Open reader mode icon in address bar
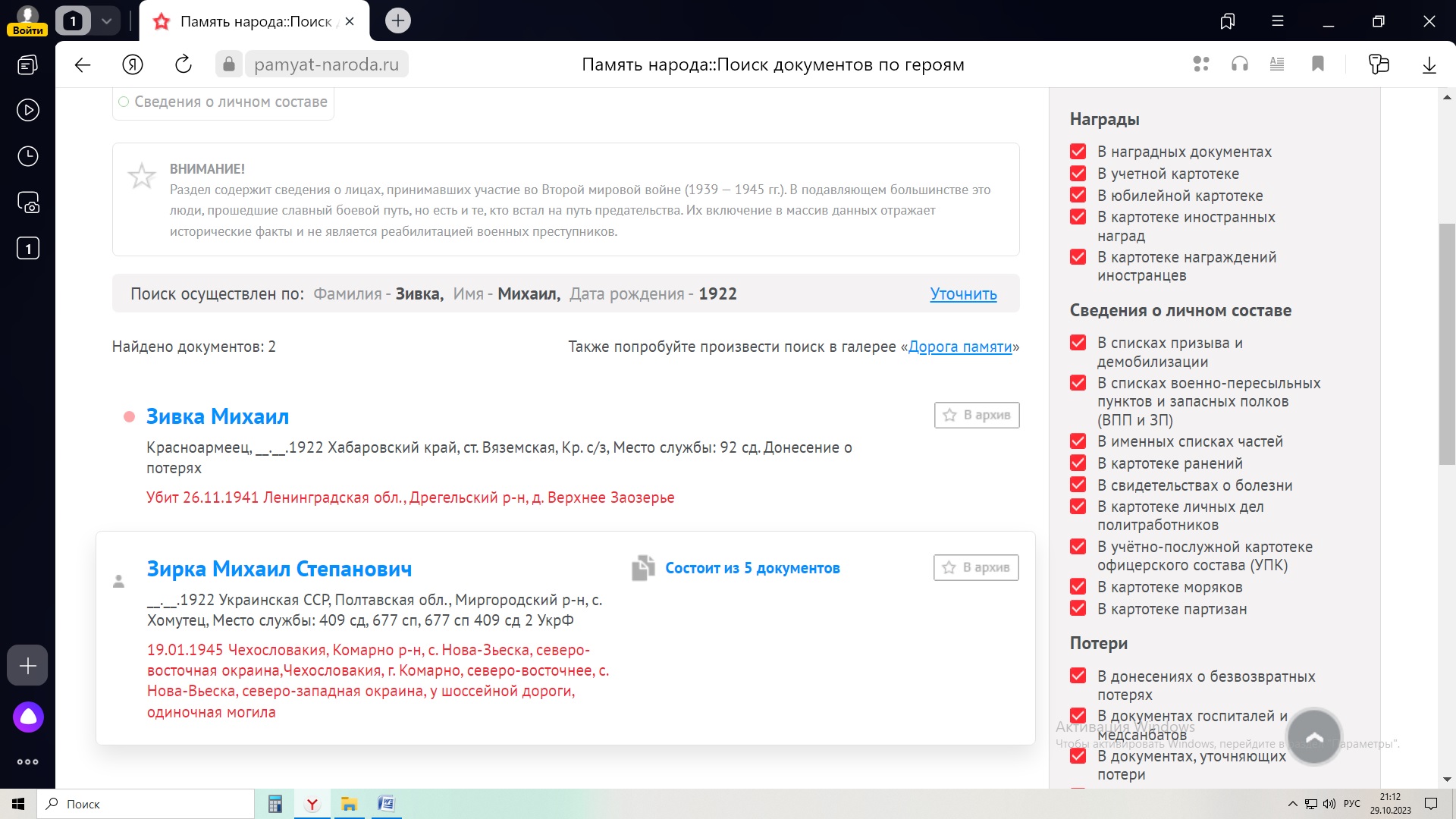The image size is (1456, 819). tap(1277, 64)
